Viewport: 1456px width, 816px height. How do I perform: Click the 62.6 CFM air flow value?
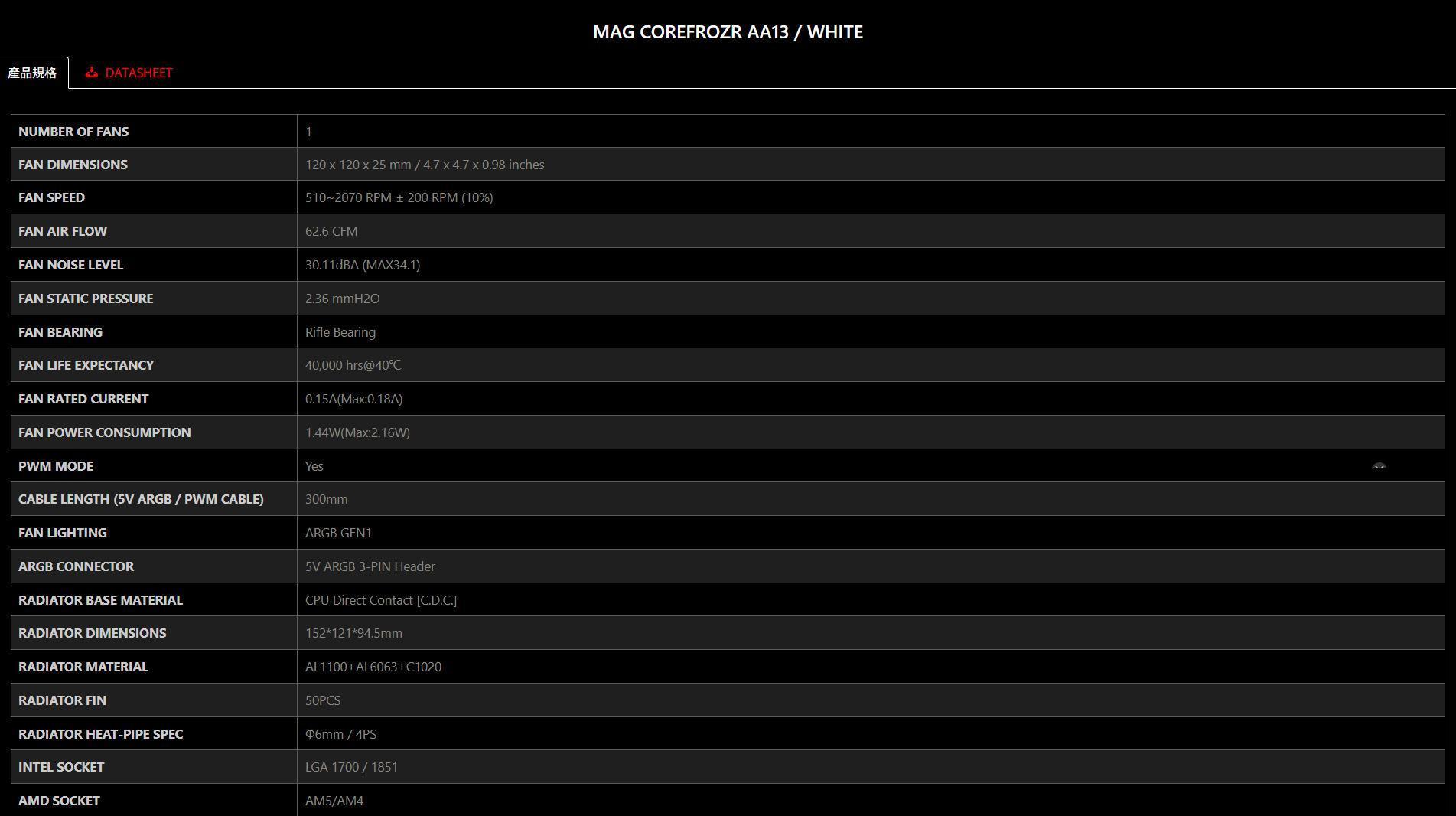pyautogui.click(x=331, y=231)
